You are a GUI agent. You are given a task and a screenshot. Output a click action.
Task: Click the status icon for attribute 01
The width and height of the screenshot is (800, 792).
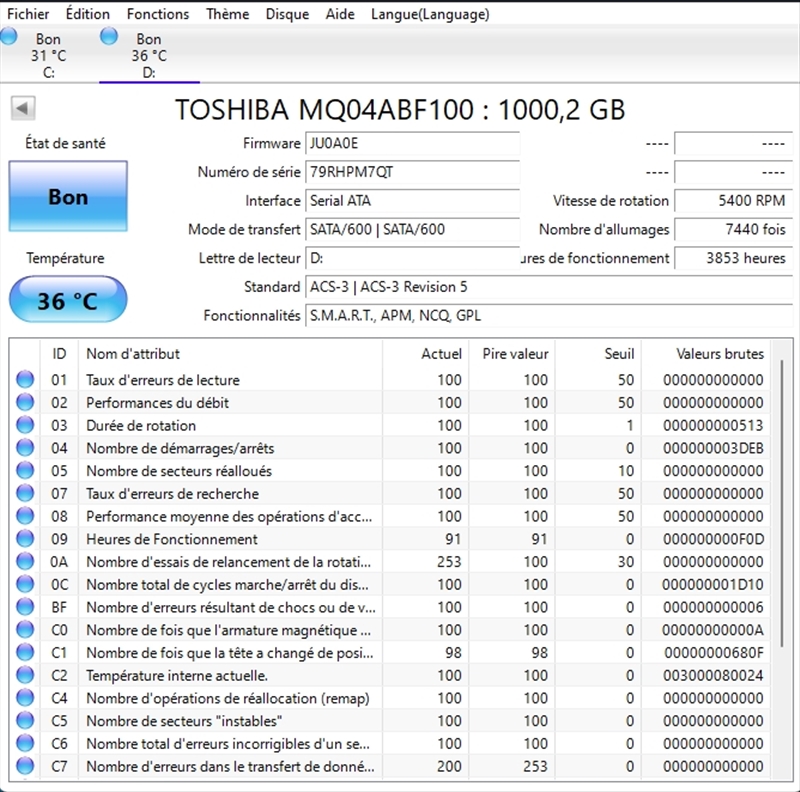pyautogui.click(x=25, y=380)
